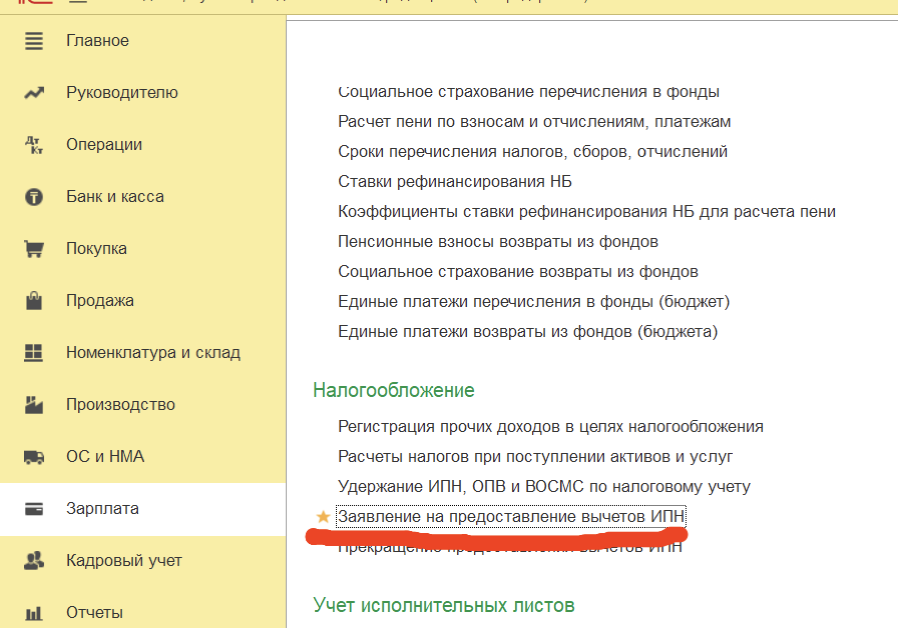Open Регистрация прочих доходов в целях налогообложения

pos(550,427)
